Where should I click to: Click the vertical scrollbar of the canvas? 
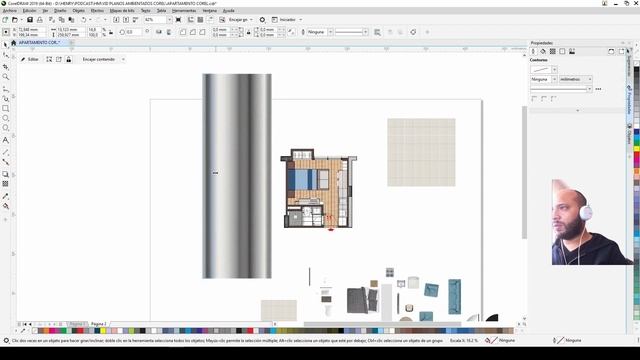[524, 172]
